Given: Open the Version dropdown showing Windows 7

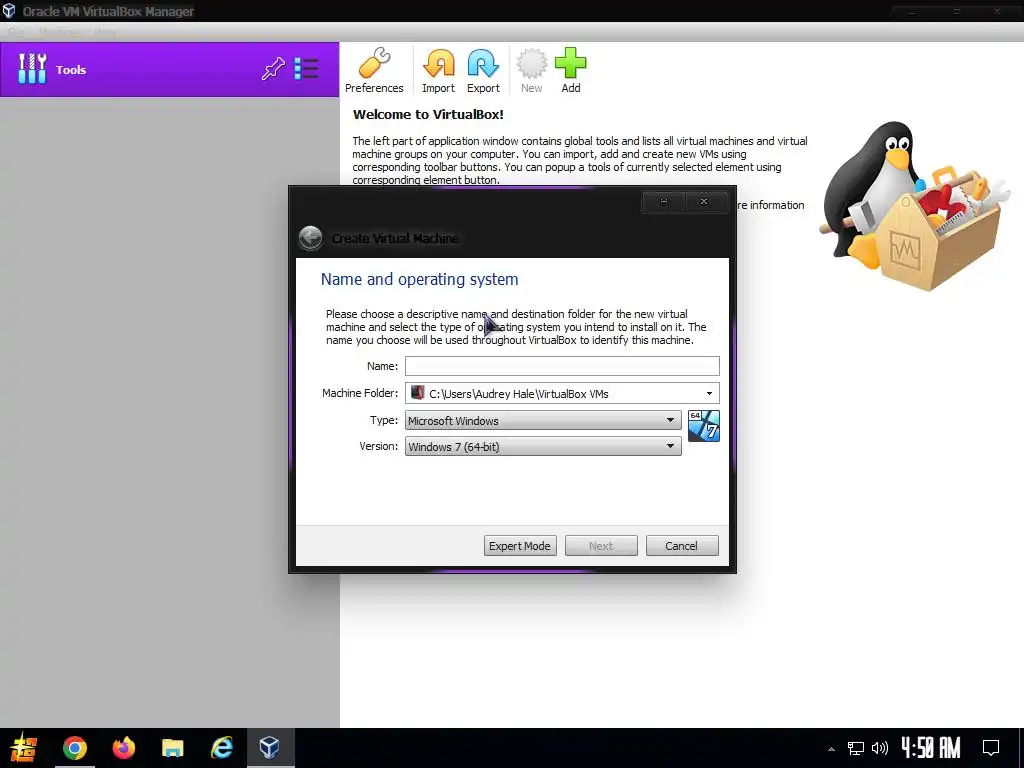Looking at the screenshot, I should tap(543, 447).
